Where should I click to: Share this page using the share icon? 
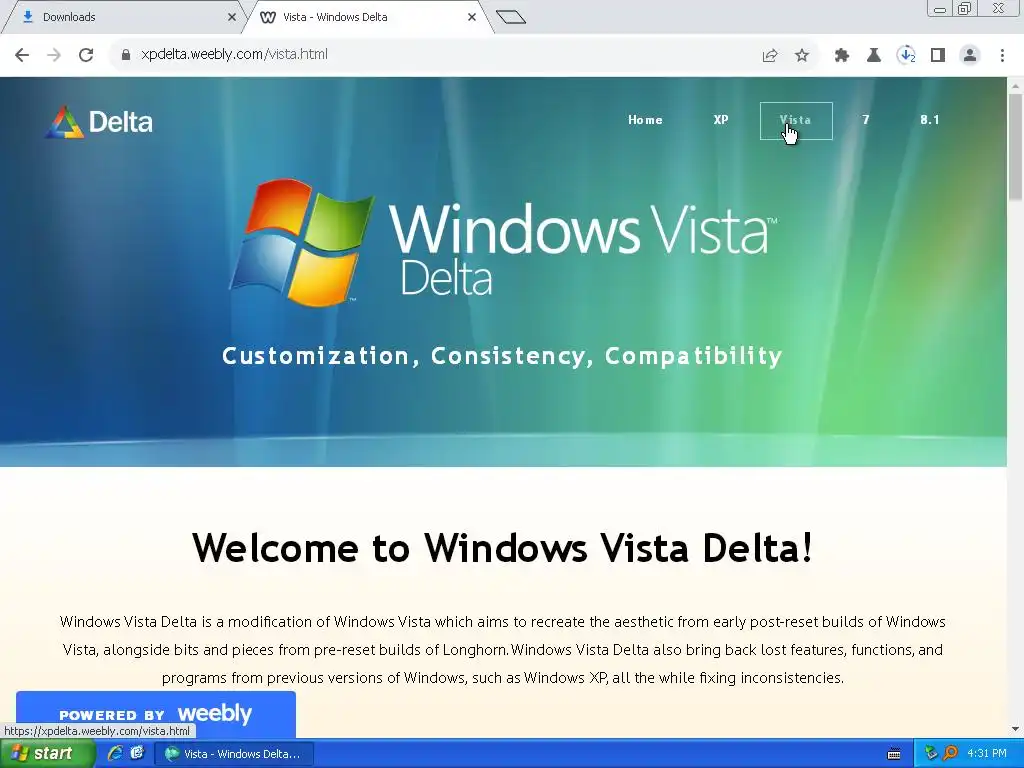[x=770, y=56]
